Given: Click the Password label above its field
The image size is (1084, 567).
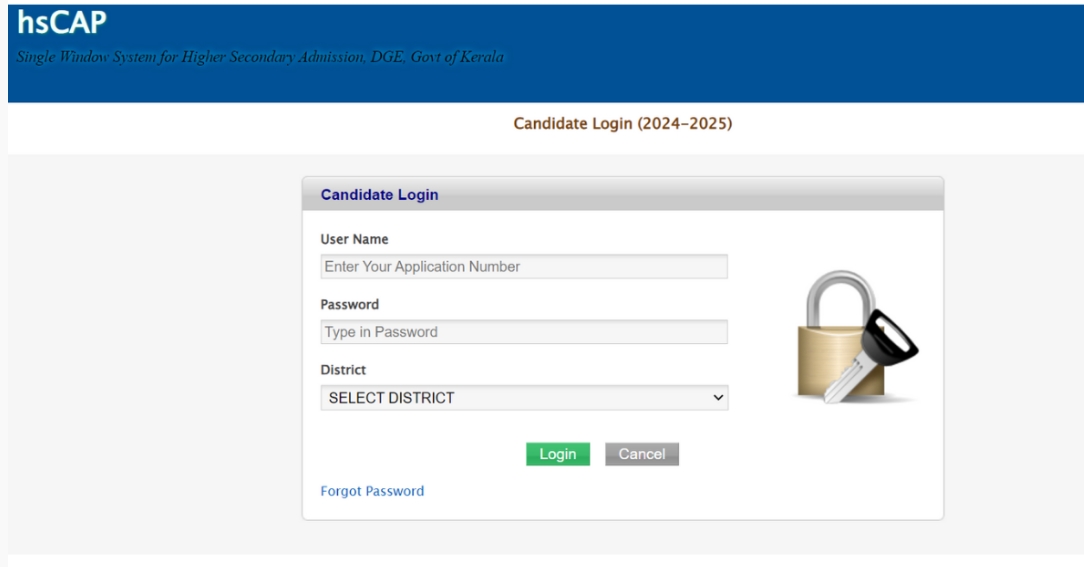Looking at the screenshot, I should (349, 304).
